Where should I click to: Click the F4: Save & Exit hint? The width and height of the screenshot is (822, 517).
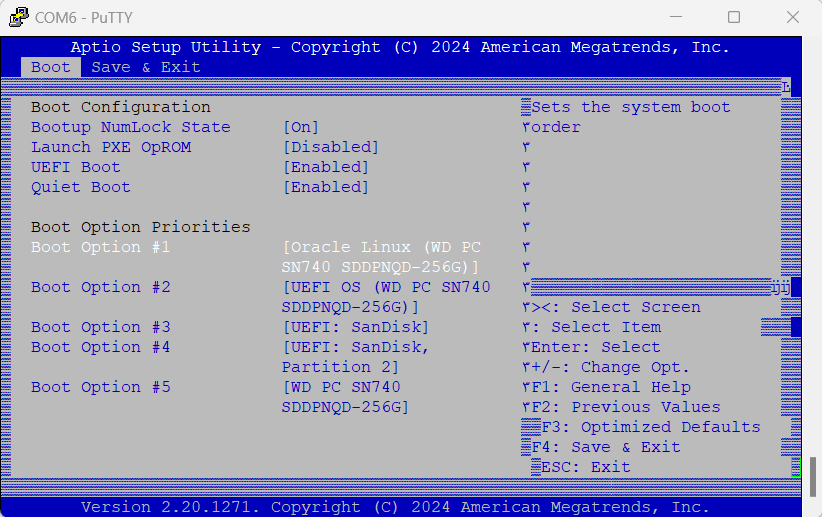606,447
